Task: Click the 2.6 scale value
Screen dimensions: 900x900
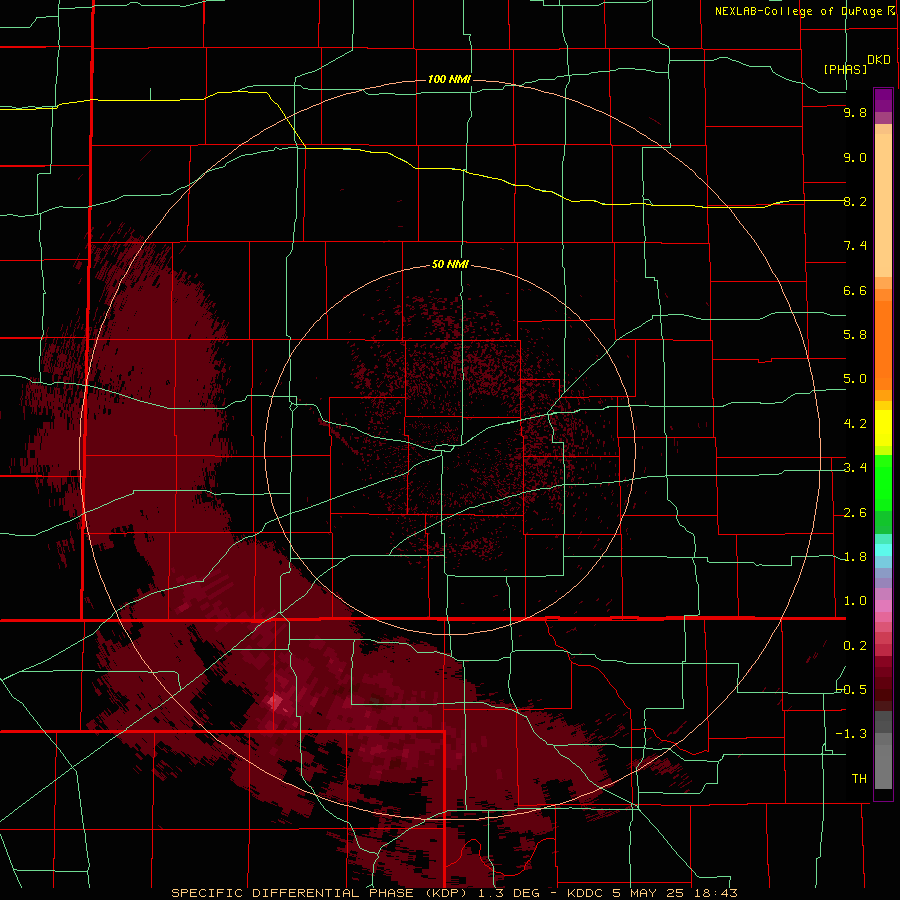Action: [x=855, y=513]
